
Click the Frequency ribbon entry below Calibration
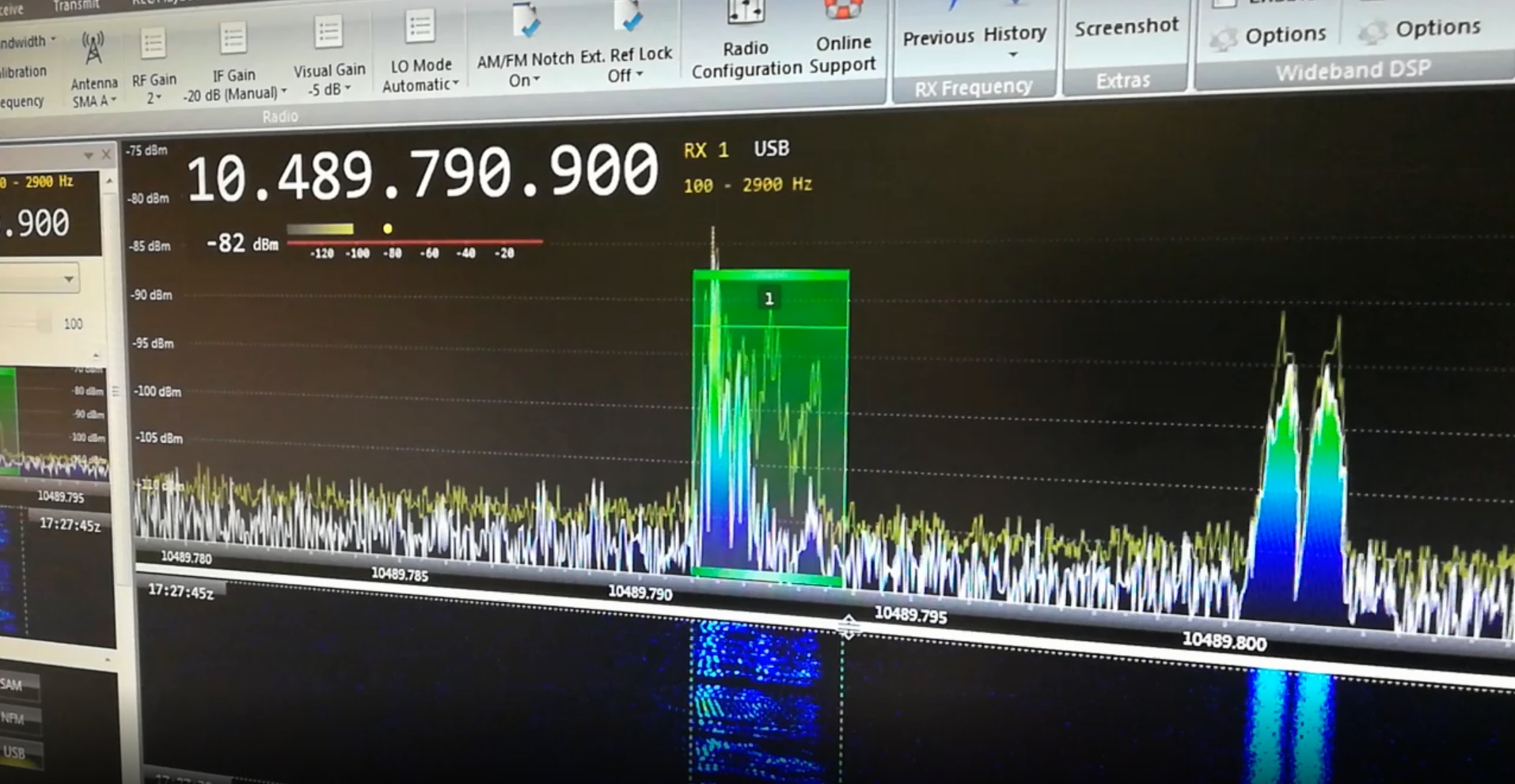[x=21, y=102]
